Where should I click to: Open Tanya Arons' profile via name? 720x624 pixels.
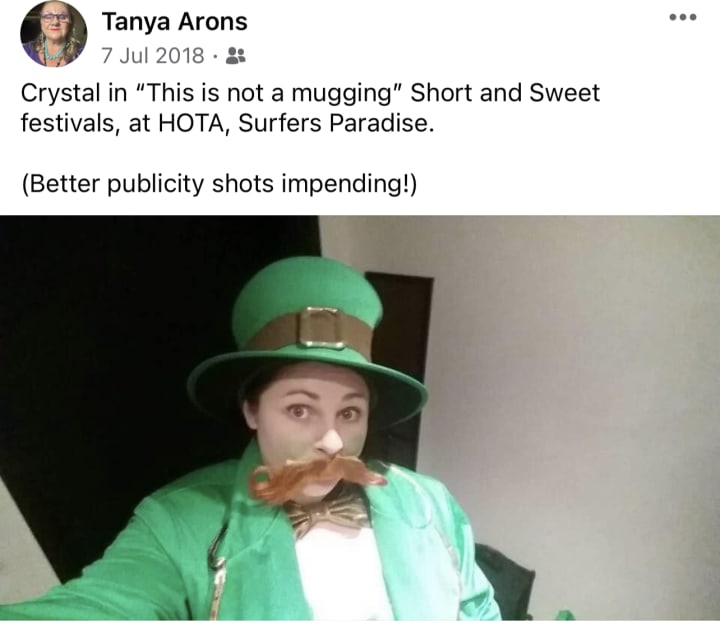(174, 22)
